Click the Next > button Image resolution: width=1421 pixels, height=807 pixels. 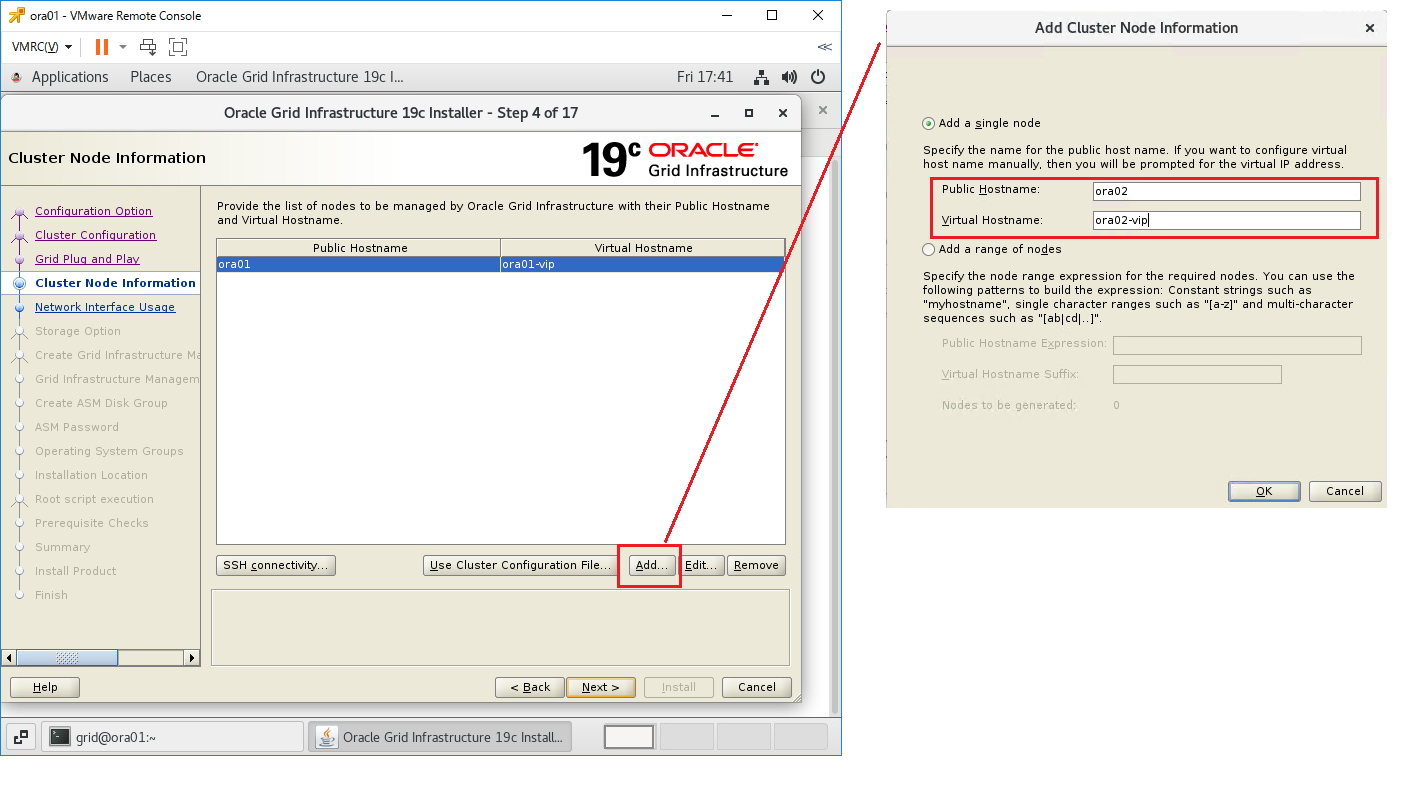tap(601, 687)
